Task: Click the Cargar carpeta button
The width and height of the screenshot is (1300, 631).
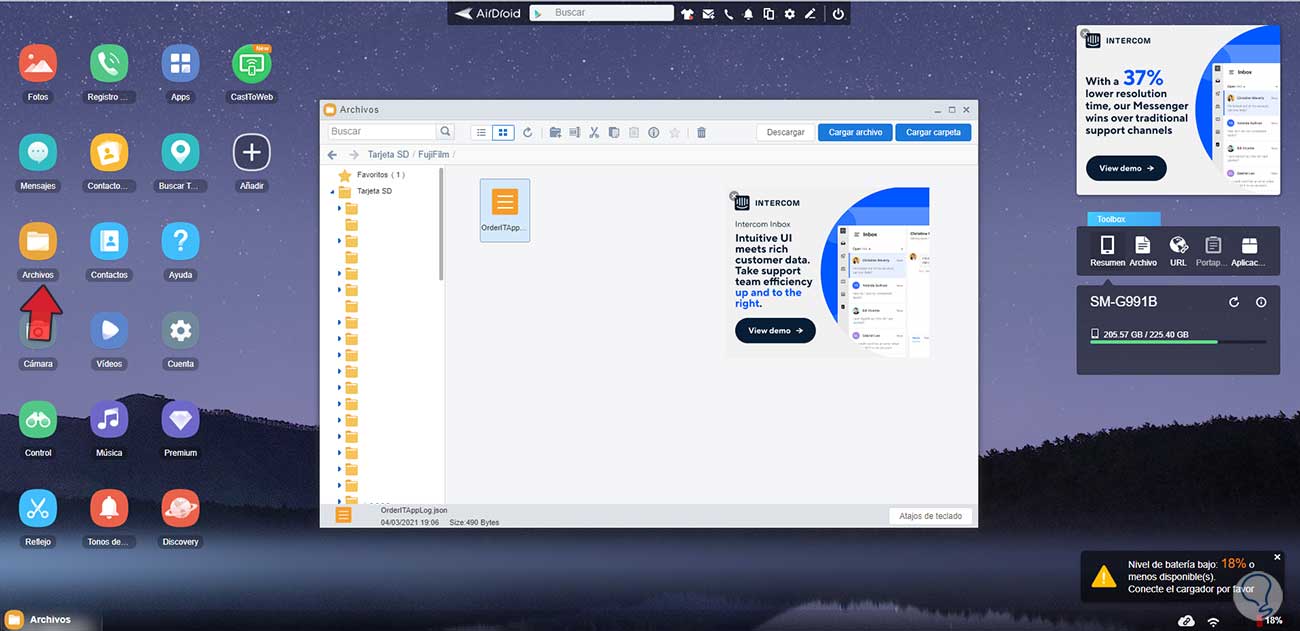Action: coord(933,132)
